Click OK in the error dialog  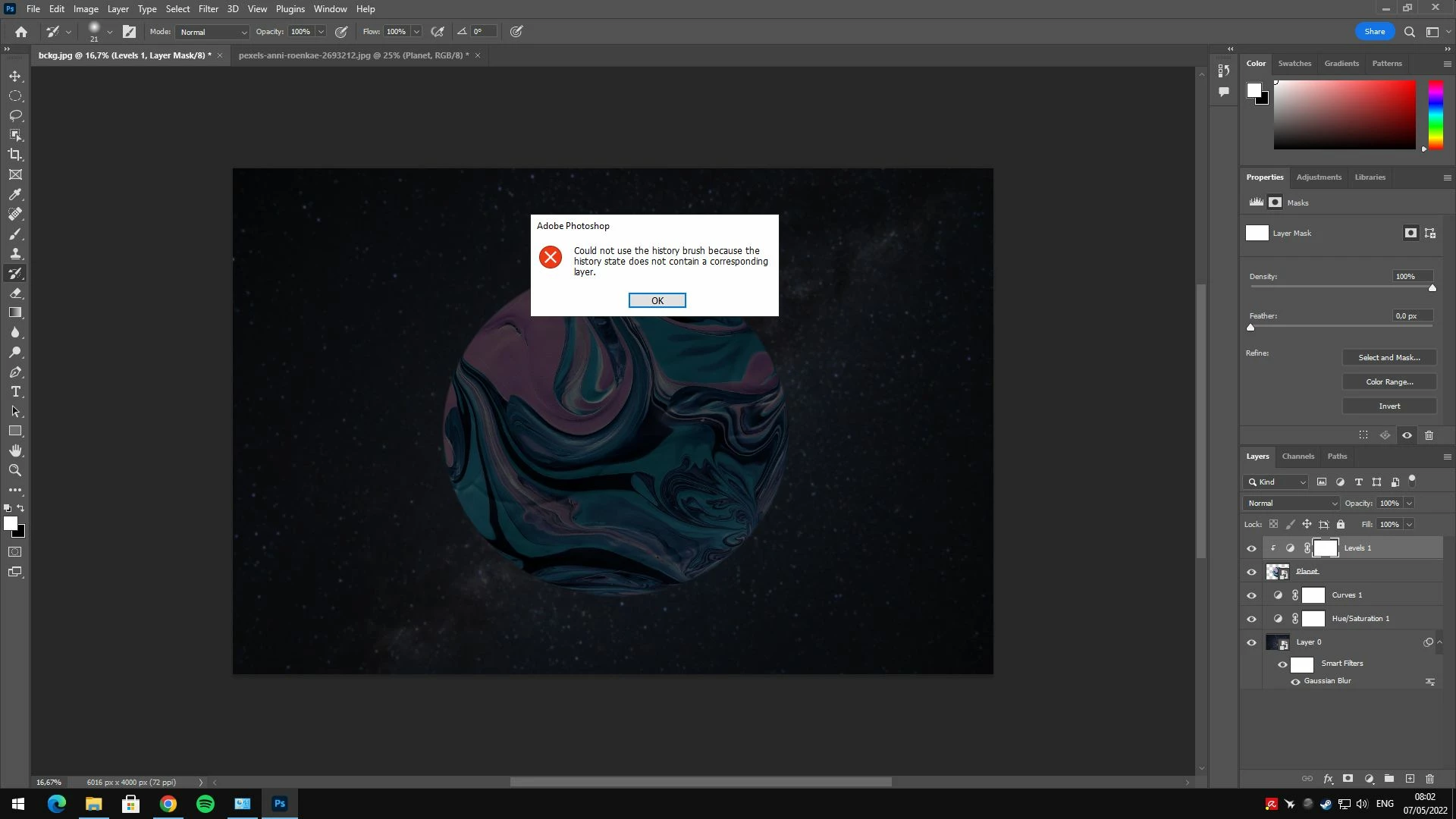657,300
